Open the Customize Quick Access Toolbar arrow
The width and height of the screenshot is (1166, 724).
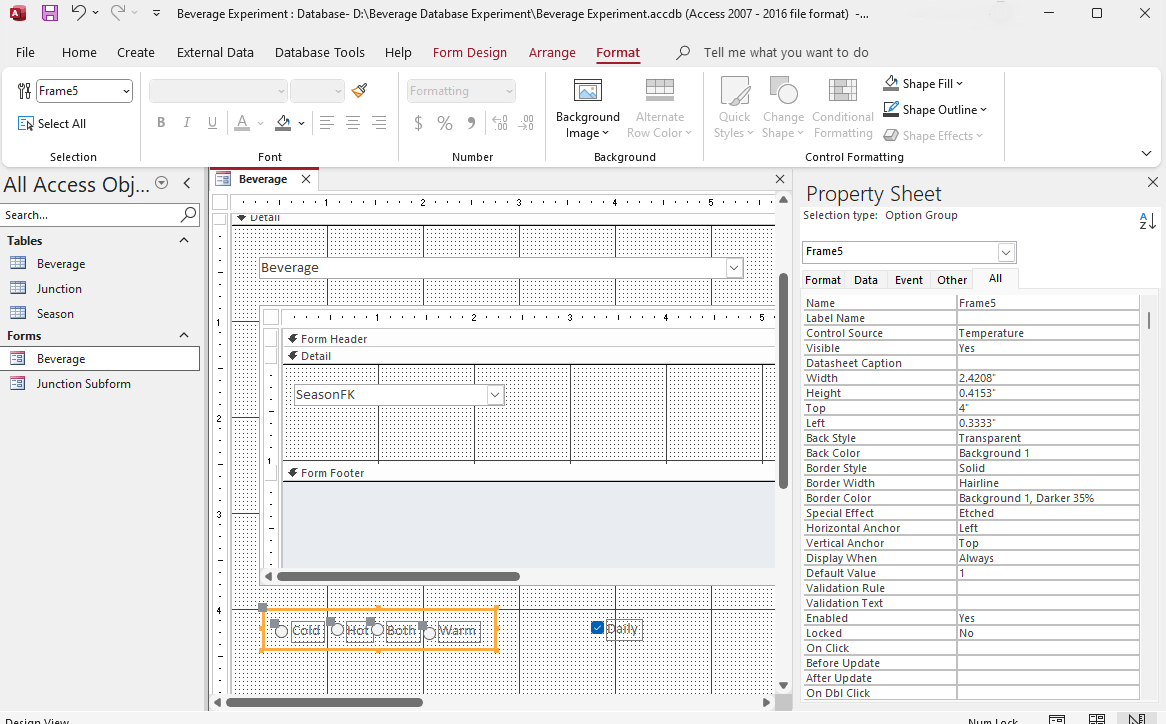pyautogui.click(x=156, y=13)
